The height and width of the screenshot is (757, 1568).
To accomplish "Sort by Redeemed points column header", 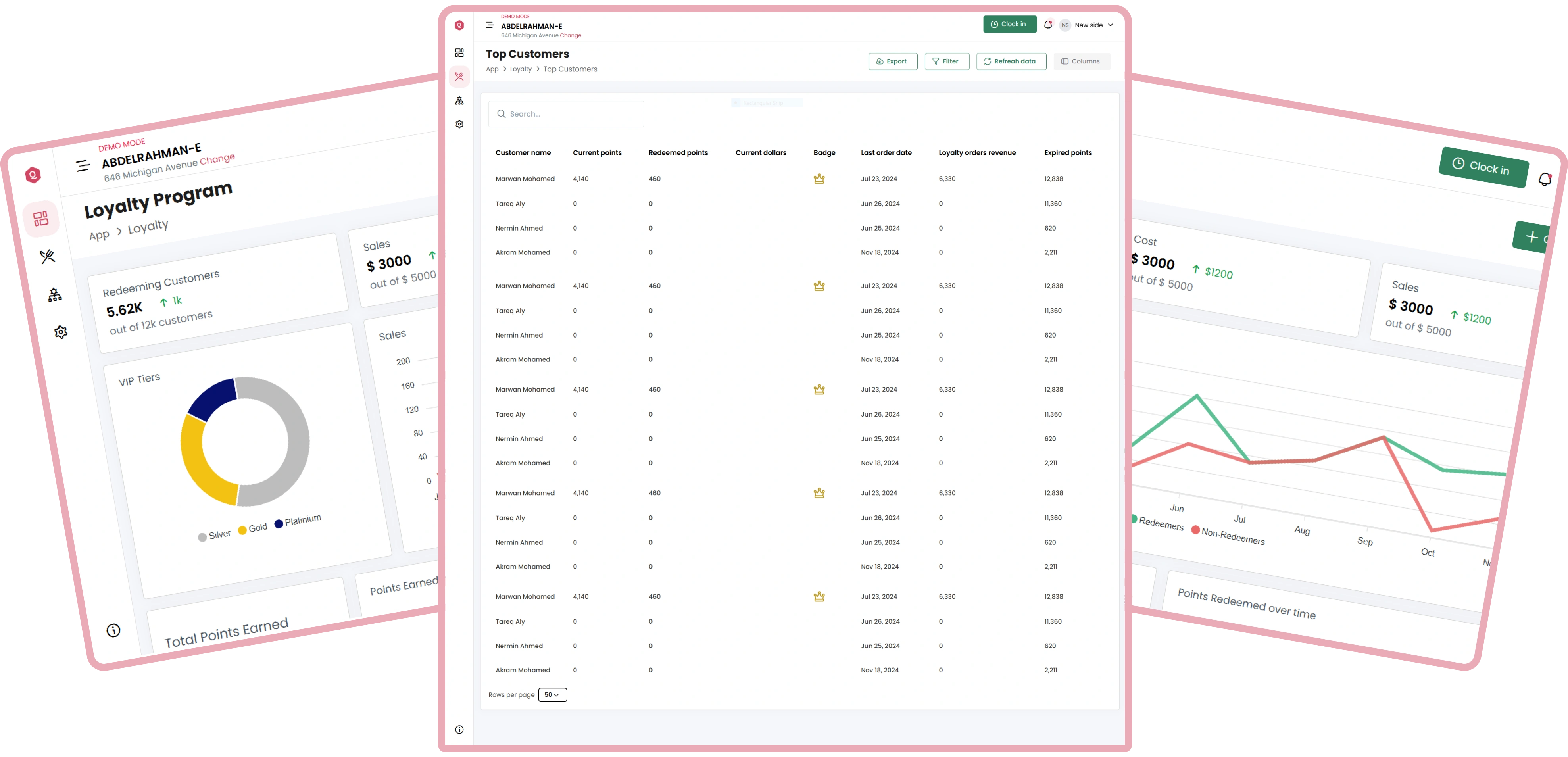I will coord(678,153).
